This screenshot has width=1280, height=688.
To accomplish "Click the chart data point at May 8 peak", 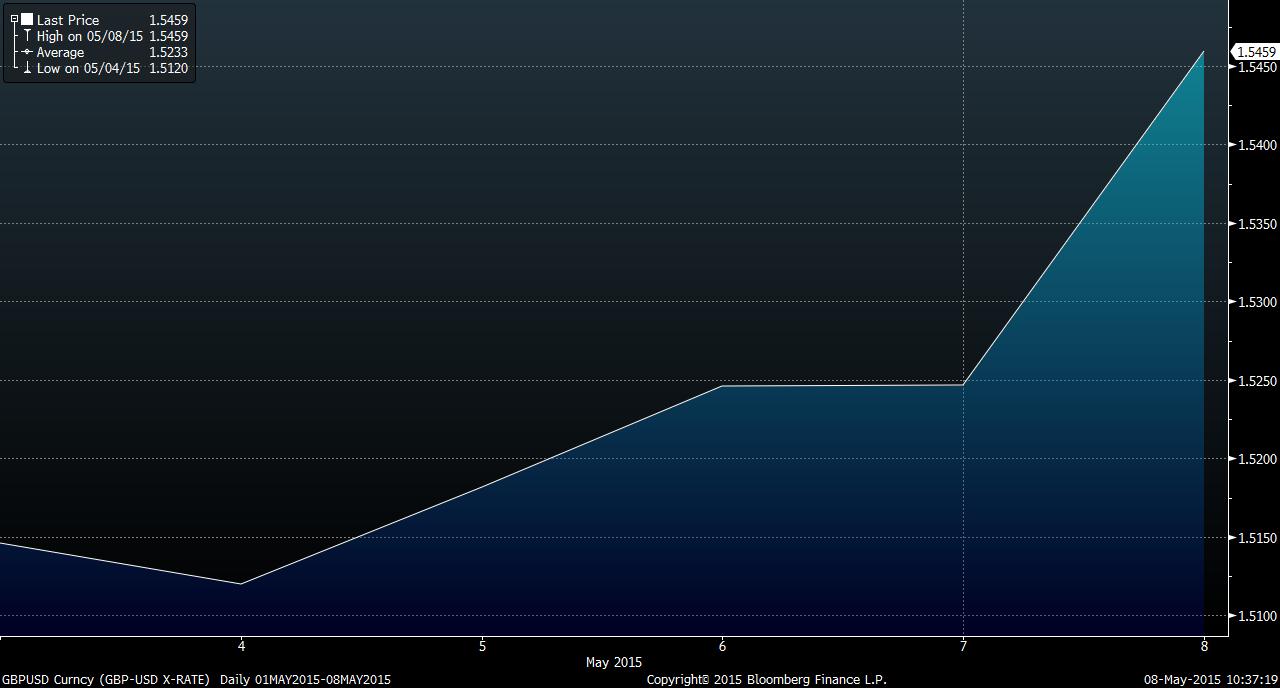I will (x=1203, y=51).
